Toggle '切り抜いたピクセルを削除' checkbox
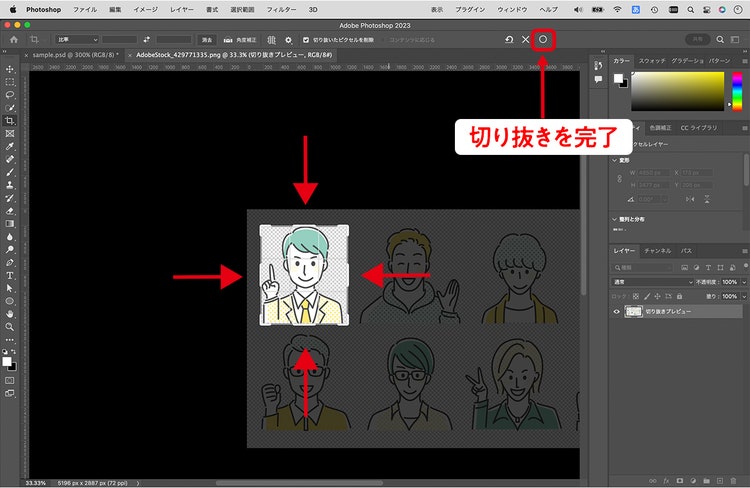 tap(306, 40)
